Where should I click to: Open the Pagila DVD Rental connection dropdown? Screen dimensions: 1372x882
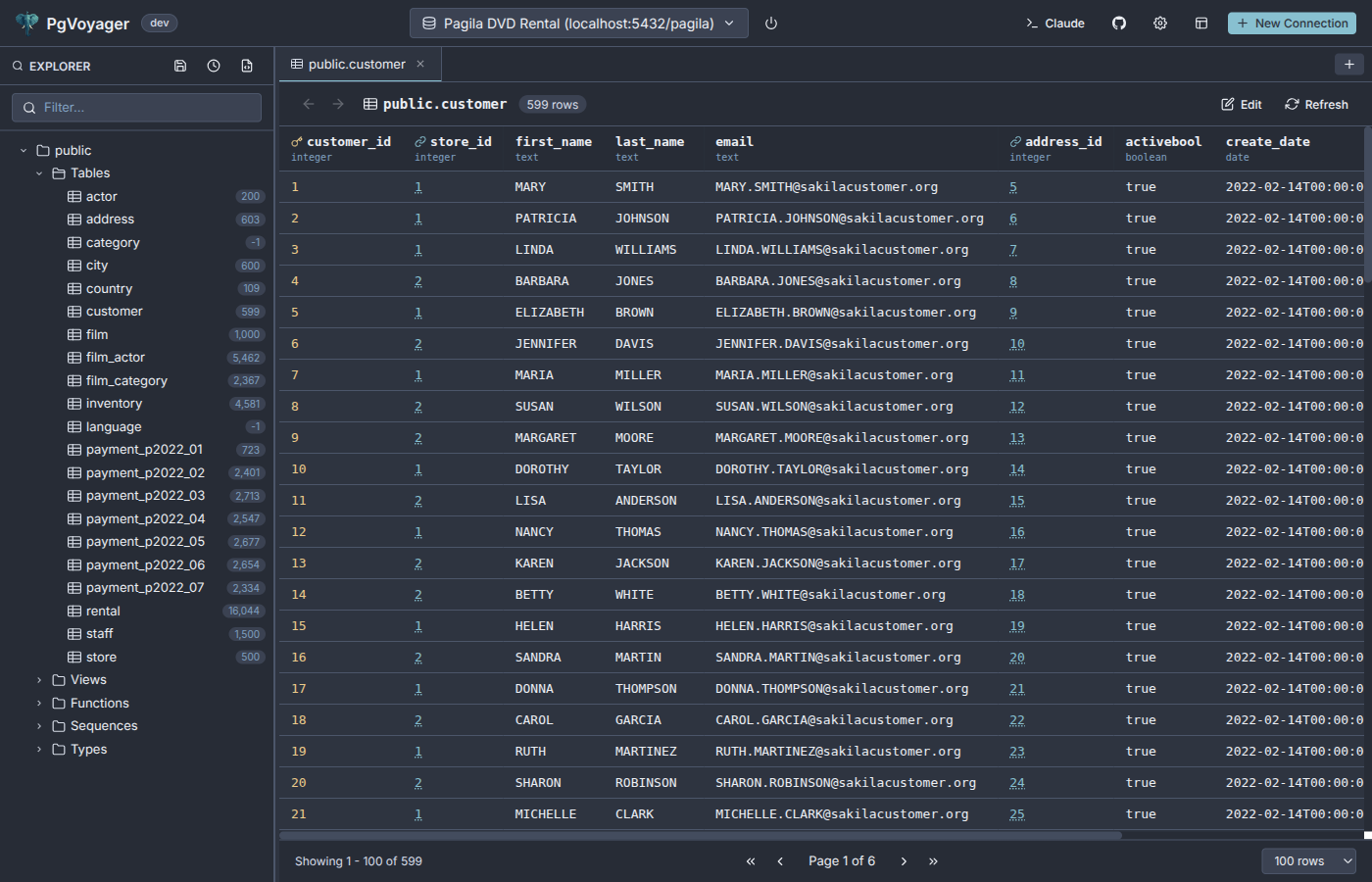[578, 23]
